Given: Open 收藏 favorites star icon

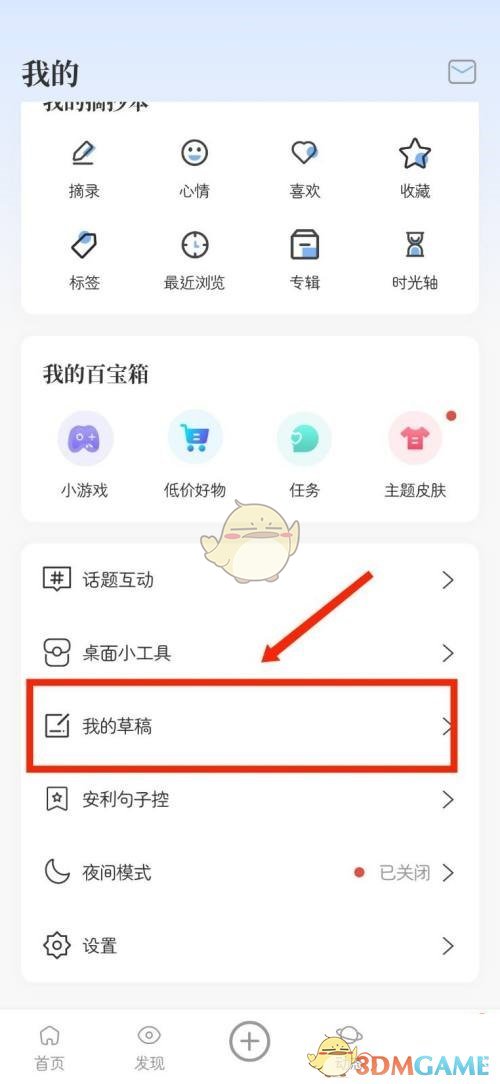Looking at the screenshot, I should 415,153.
